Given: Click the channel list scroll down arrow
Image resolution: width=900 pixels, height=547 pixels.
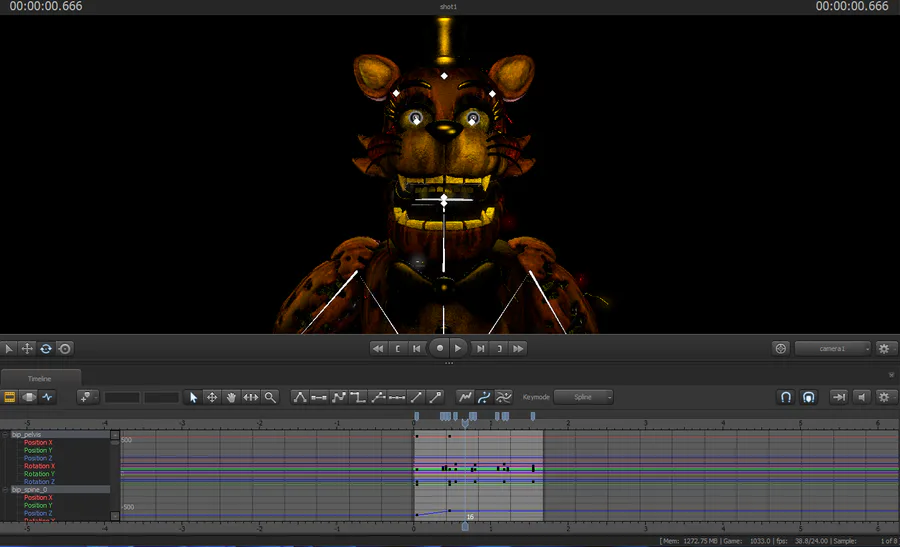Looking at the screenshot, I should (x=115, y=516).
